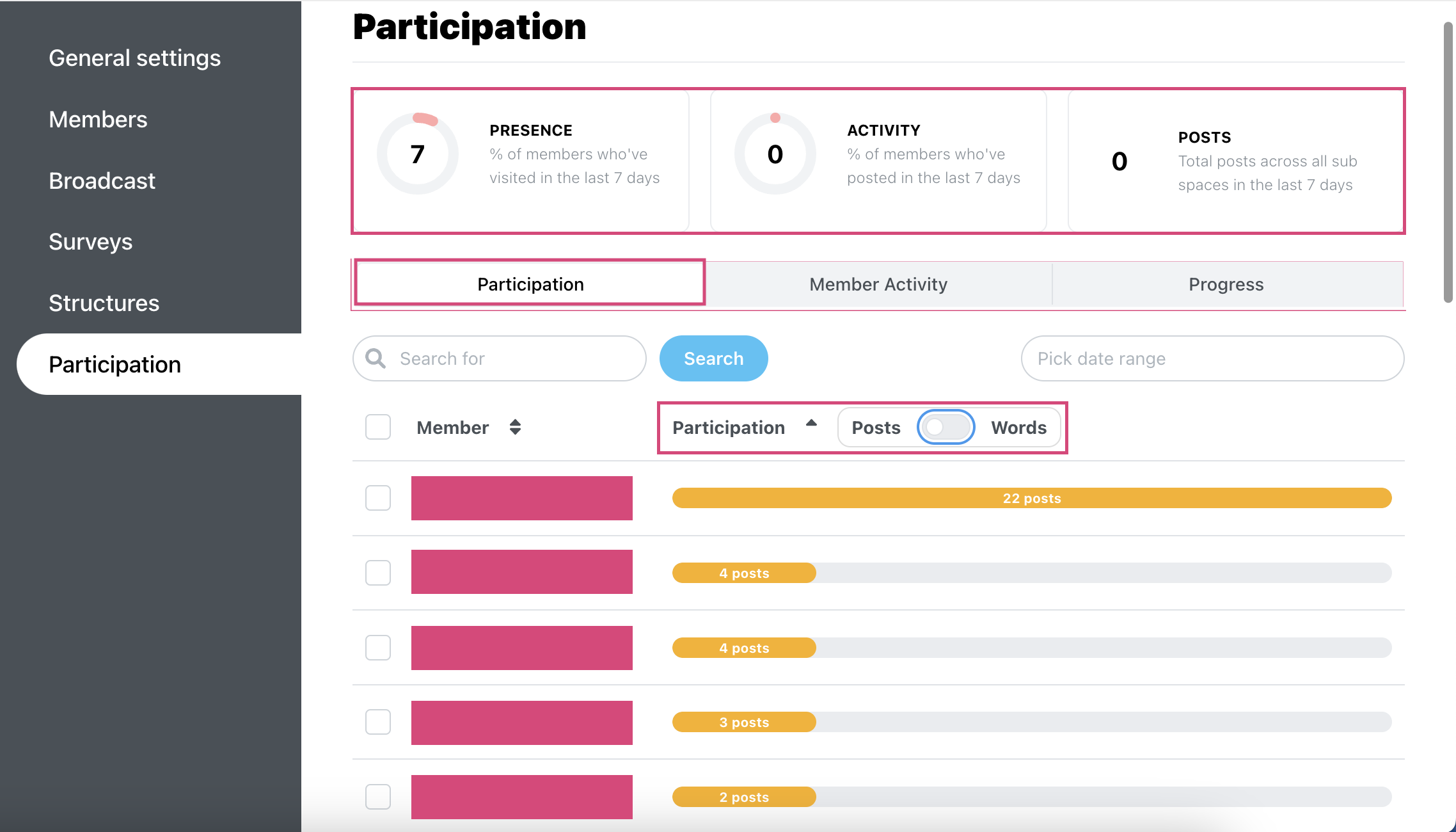The image size is (1456, 832).
Task: Go to General settings in sidebar
Action: click(x=135, y=58)
